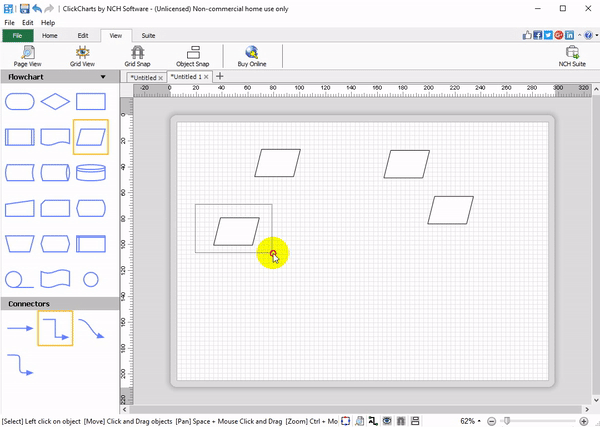This screenshot has height=427, width=600.
Task: Click the Redo arrow in title bar
Action: tap(49, 8)
